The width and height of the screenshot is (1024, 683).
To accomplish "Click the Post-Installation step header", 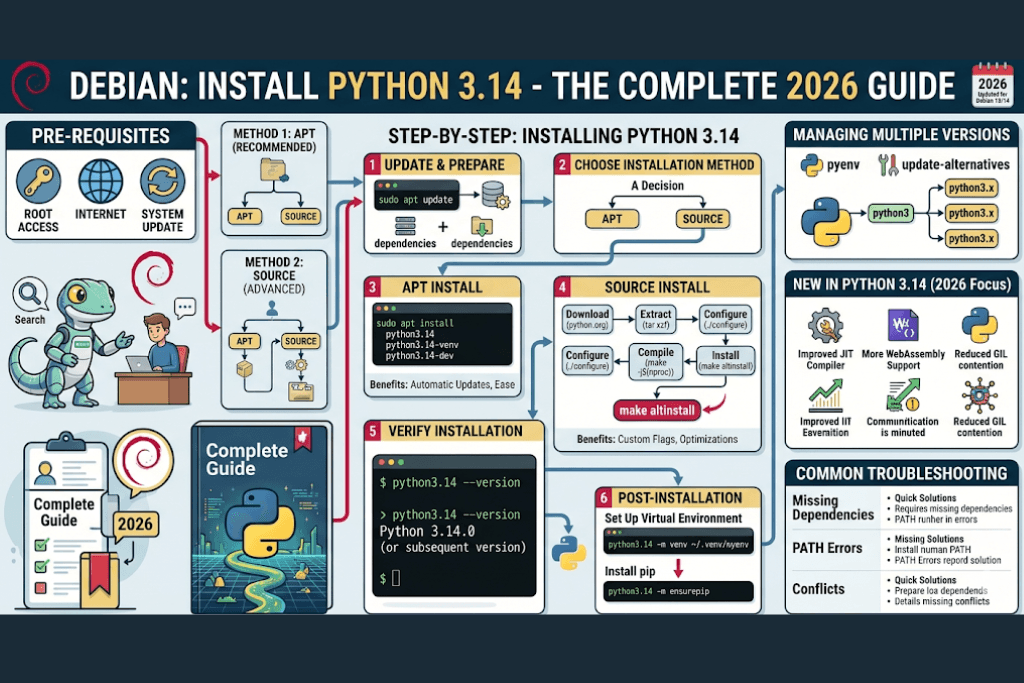I will coord(678,498).
